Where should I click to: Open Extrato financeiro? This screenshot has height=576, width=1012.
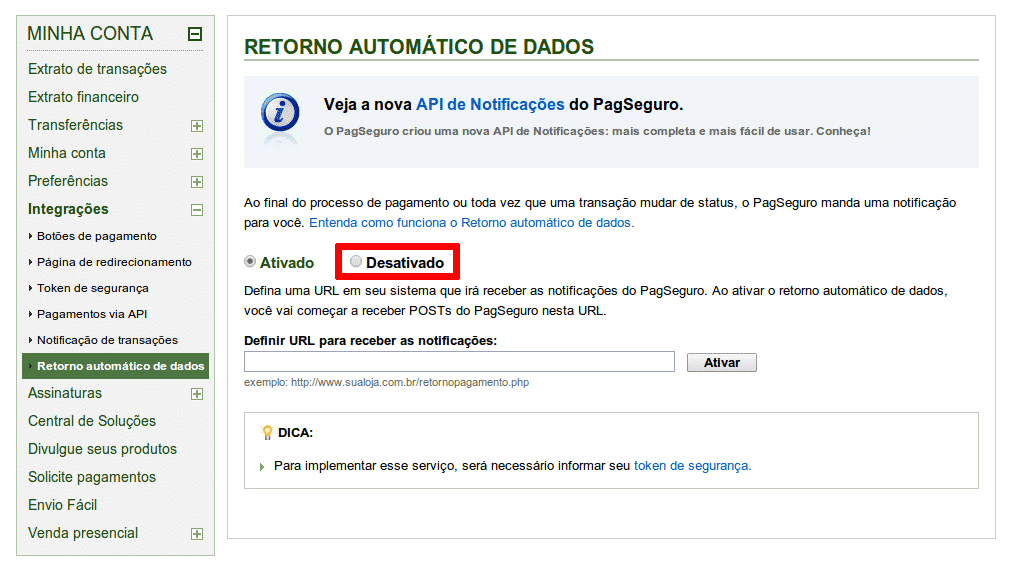83,97
